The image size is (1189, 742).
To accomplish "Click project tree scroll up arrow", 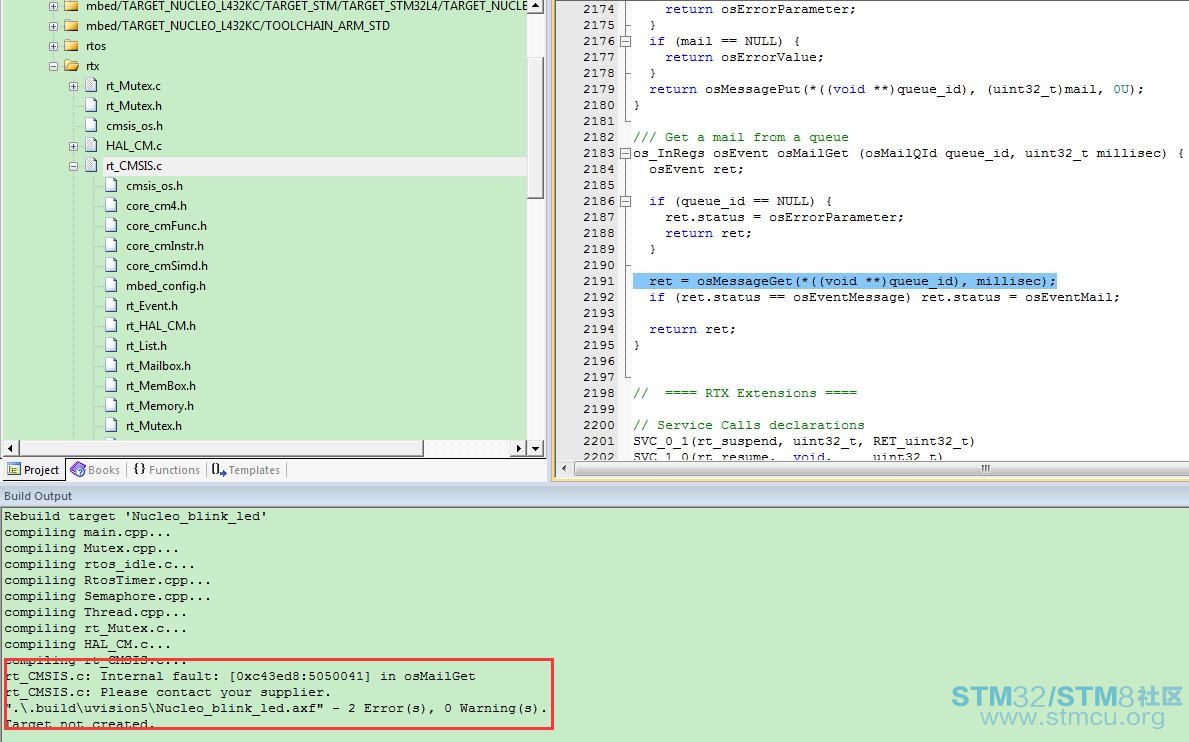I will coord(535,6).
